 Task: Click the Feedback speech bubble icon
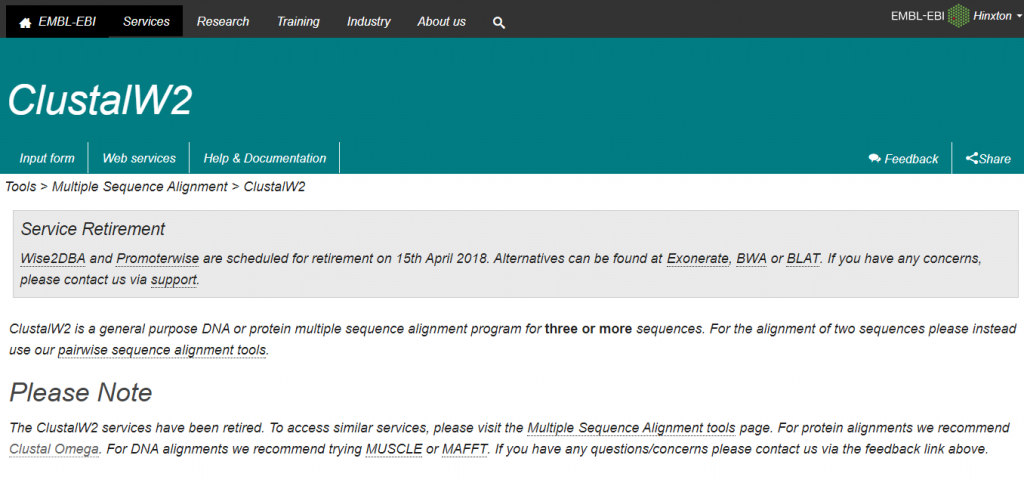click(874, 158)
